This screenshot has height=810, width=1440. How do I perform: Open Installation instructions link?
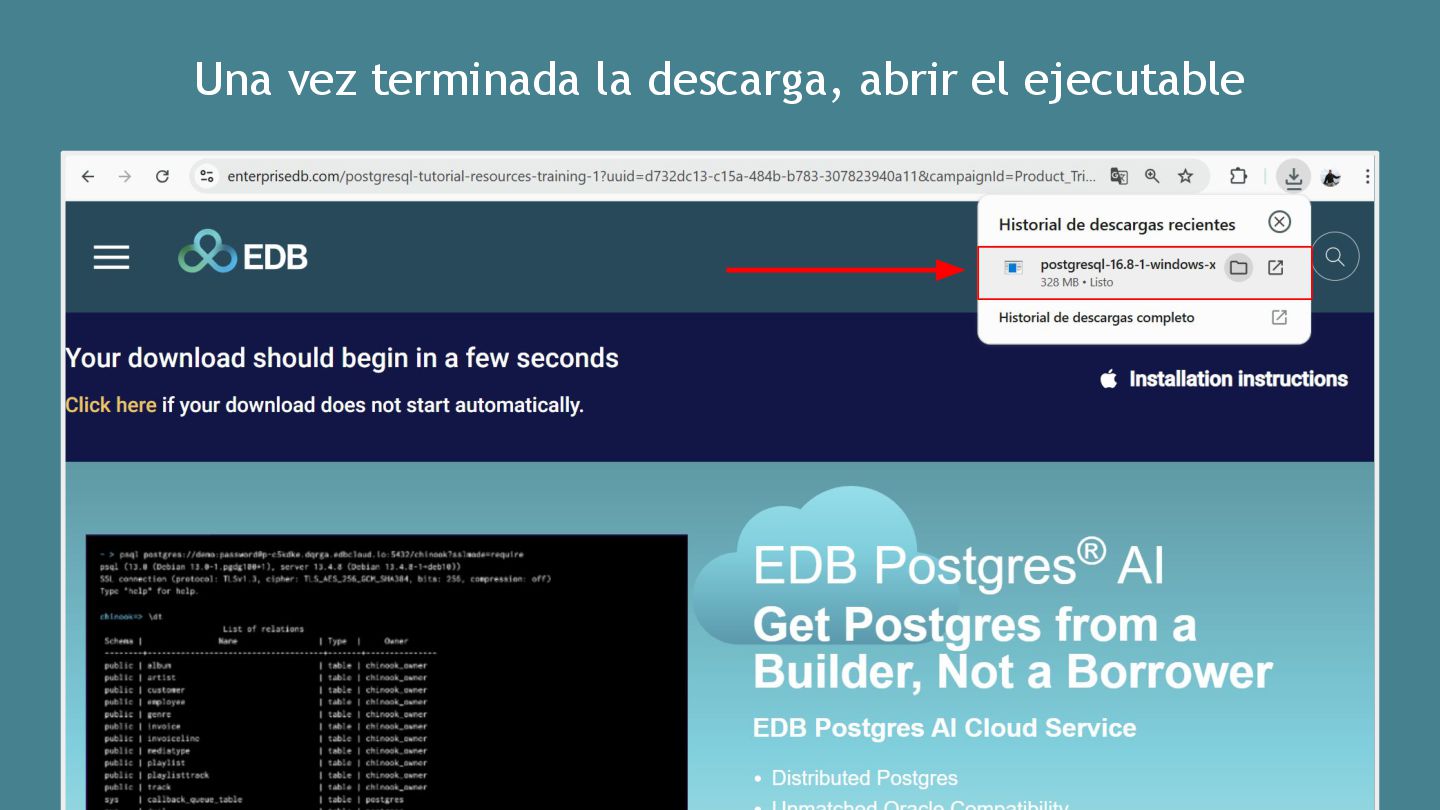1238,379
